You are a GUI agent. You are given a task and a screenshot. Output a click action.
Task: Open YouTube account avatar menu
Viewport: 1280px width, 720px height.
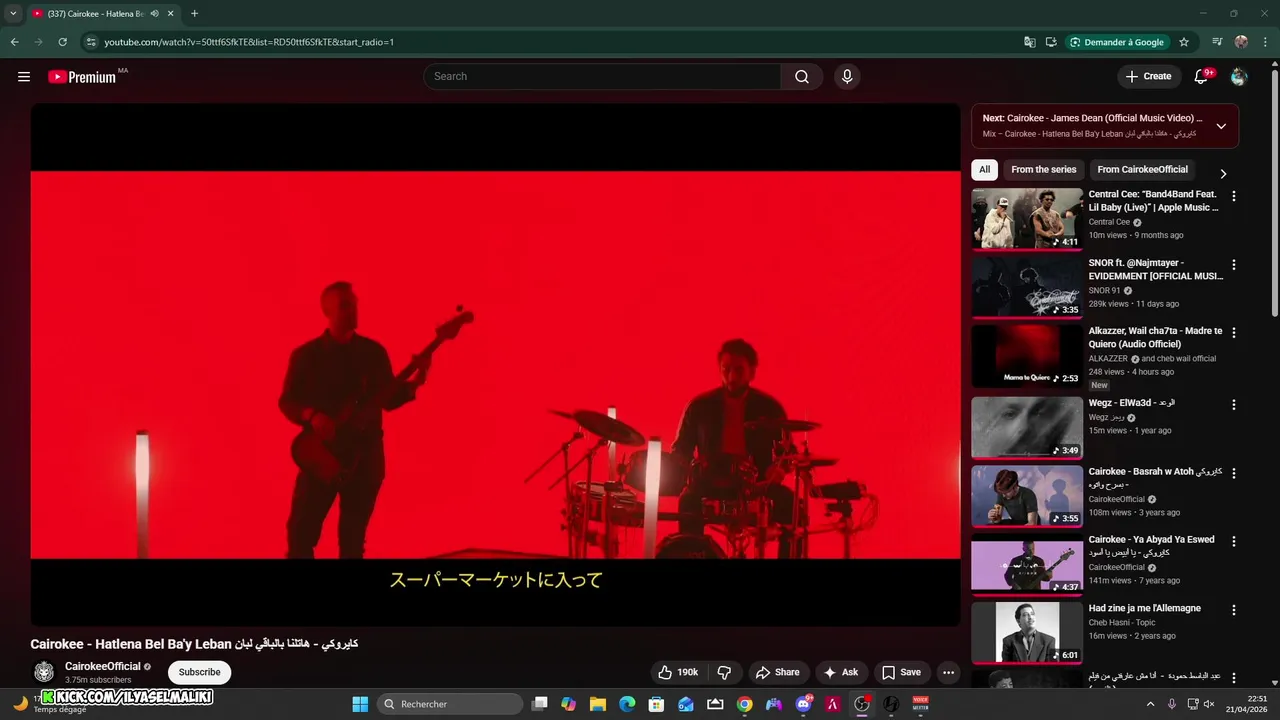click(x=1239, y=77)
